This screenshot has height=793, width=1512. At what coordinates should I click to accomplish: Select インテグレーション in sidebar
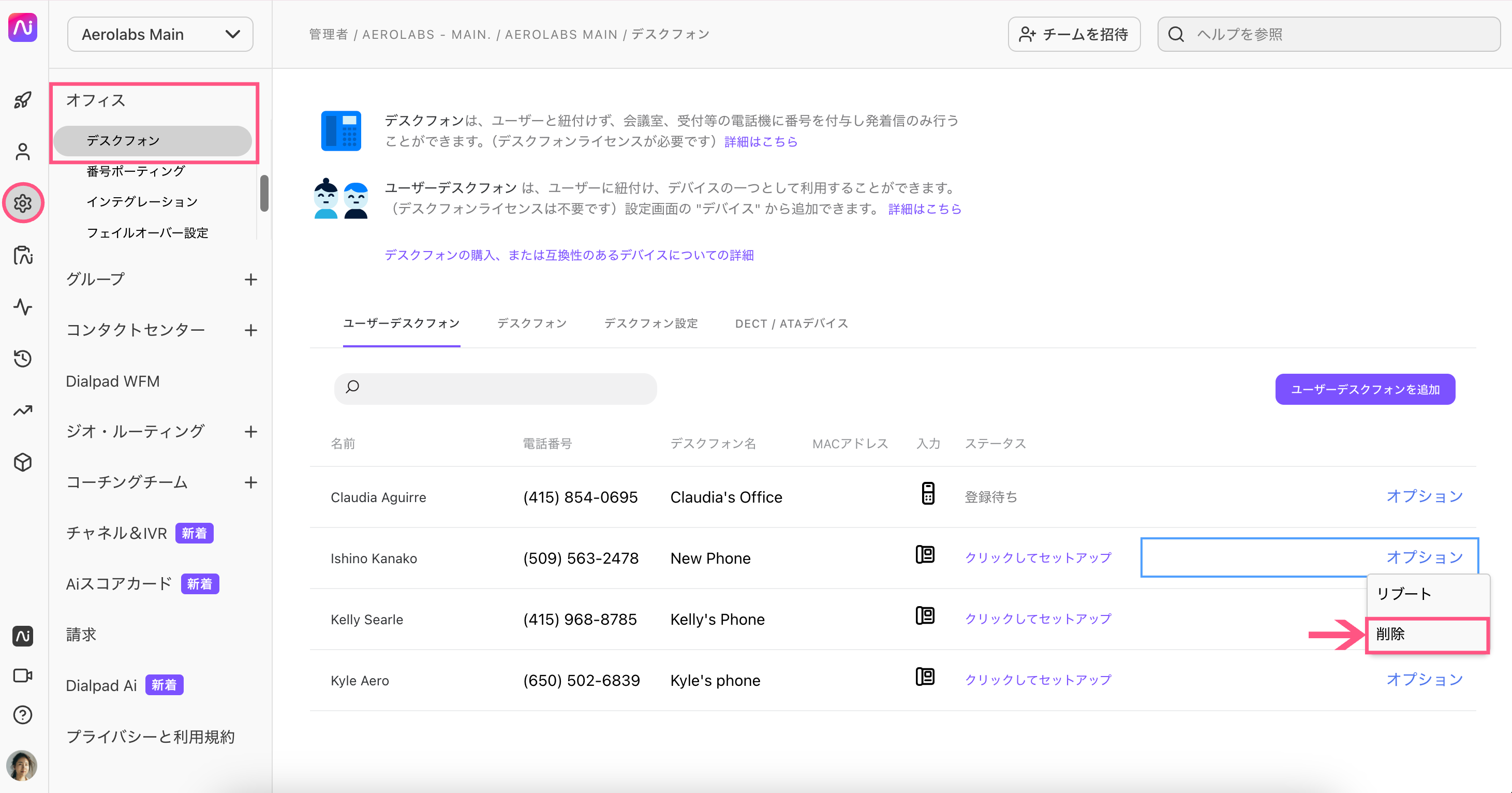pyautogui.click(x=142, y=202)
